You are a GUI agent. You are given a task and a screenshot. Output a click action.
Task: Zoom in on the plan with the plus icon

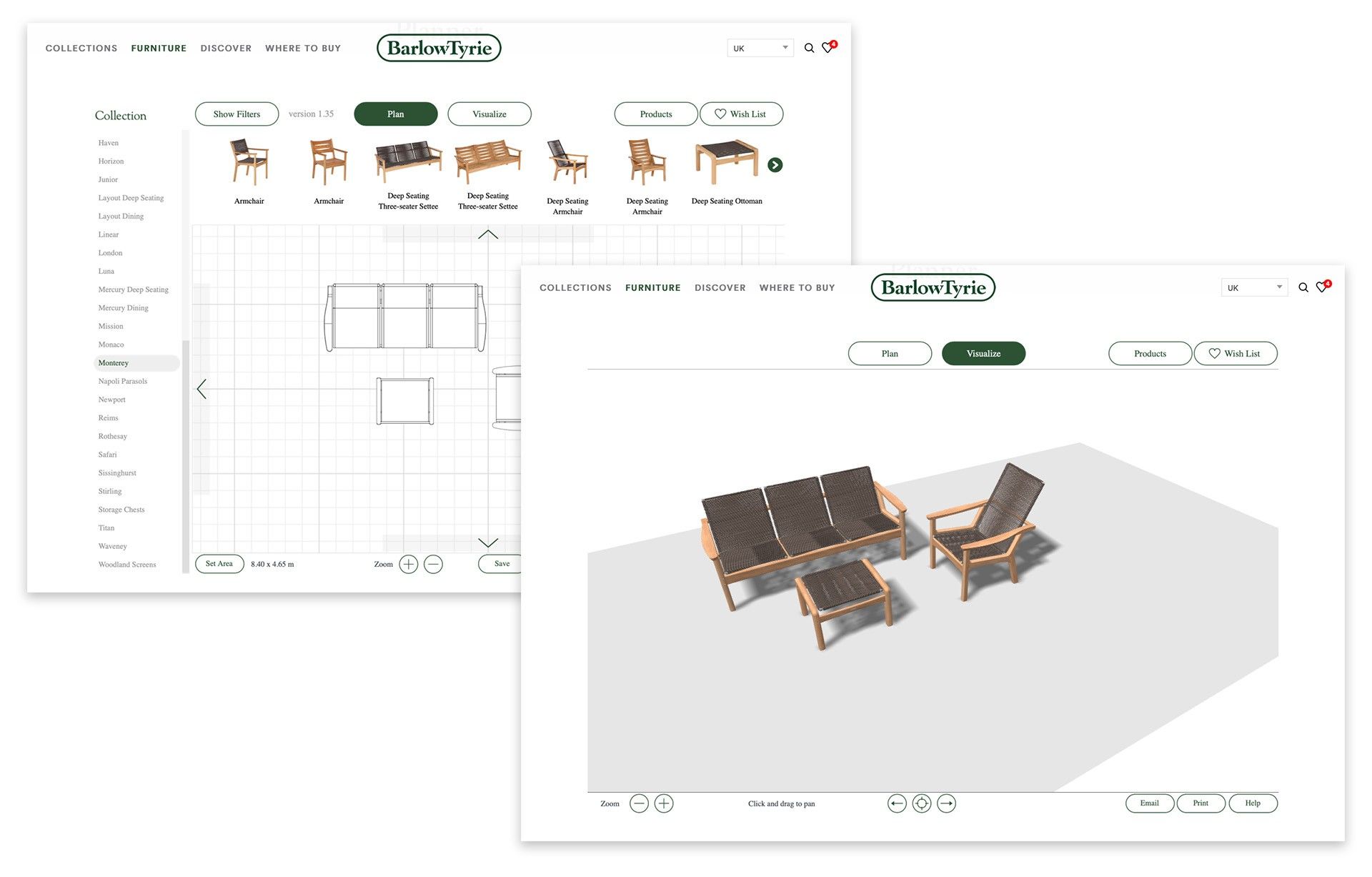point(408,564)
